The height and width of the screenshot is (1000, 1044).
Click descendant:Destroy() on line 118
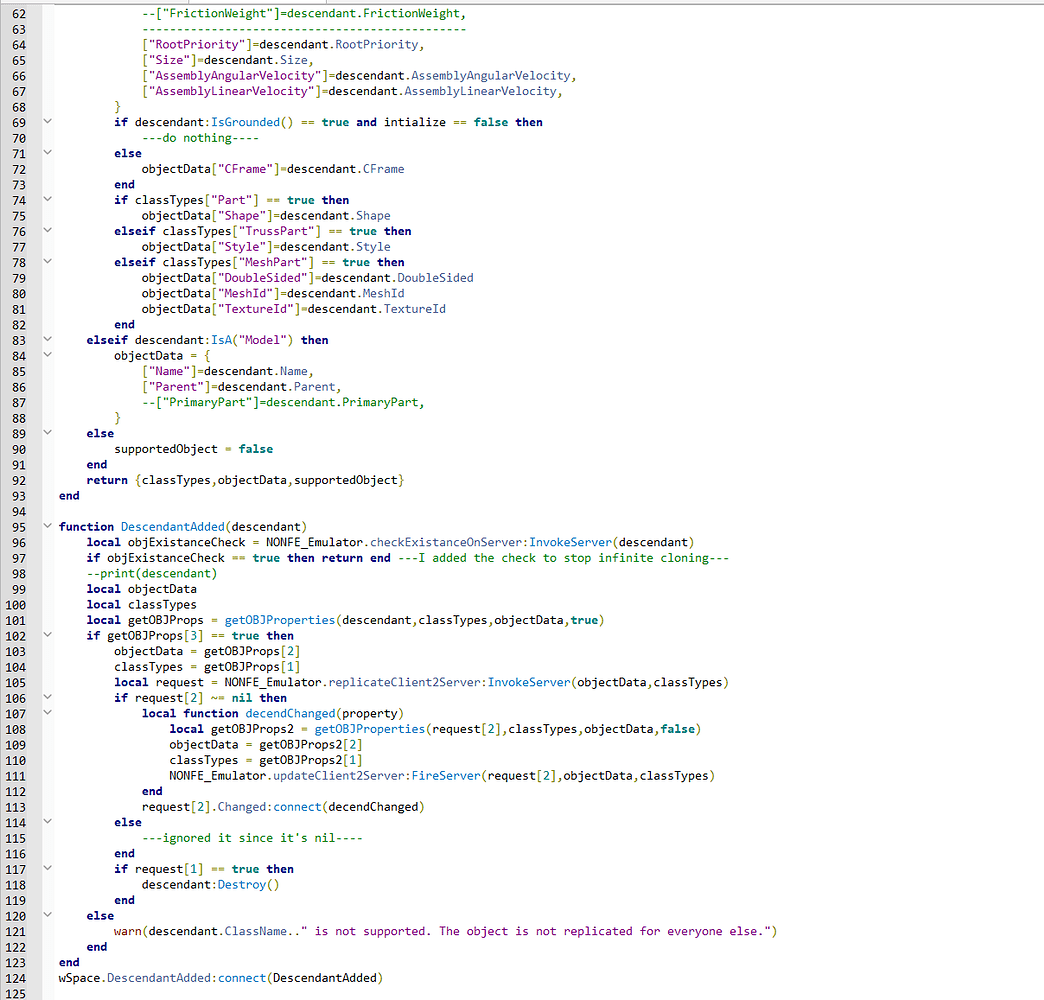click(x=210, y=885)
